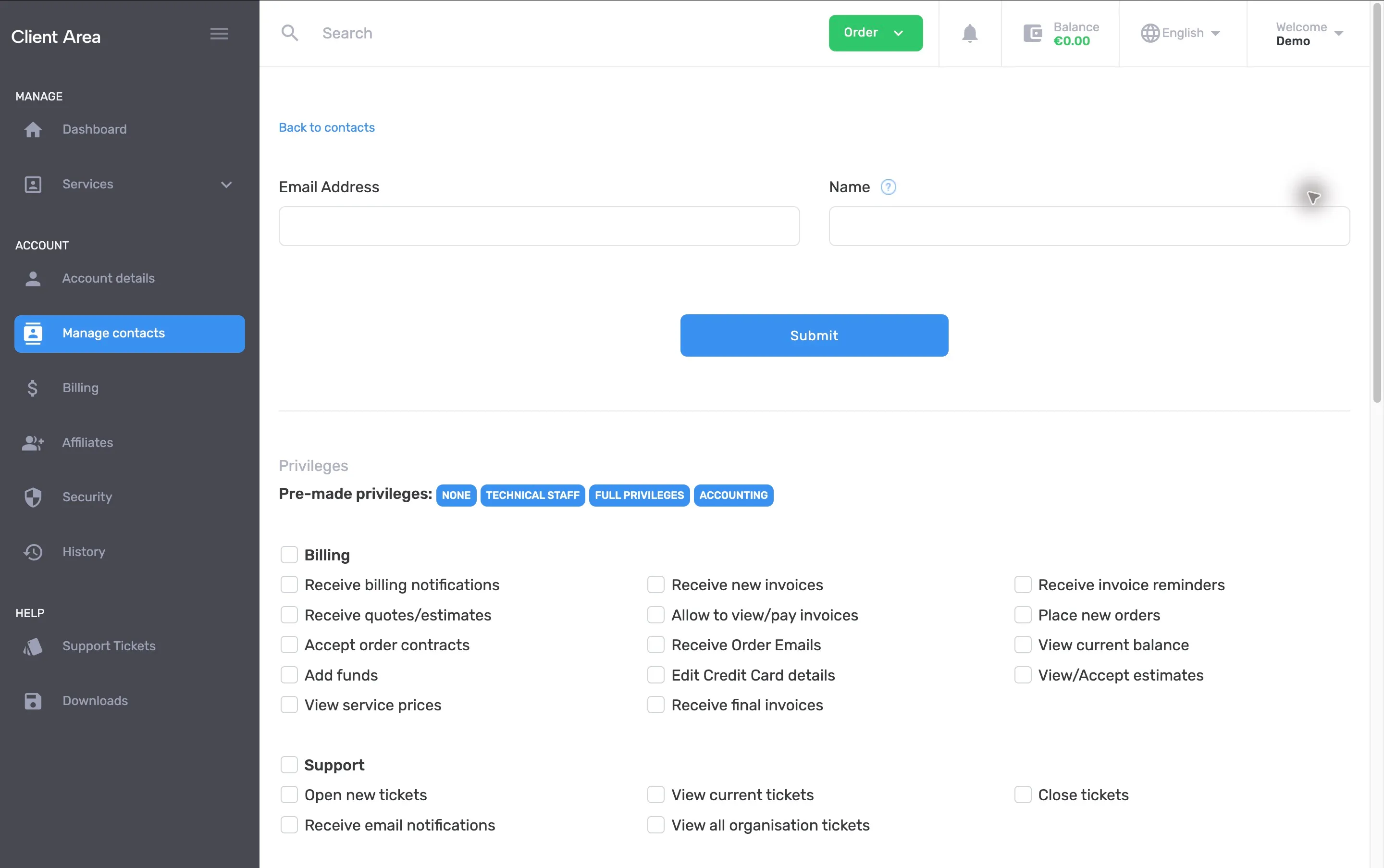Click the search magnifier icon
1384x868 pixels.
(x=290, y=33)
